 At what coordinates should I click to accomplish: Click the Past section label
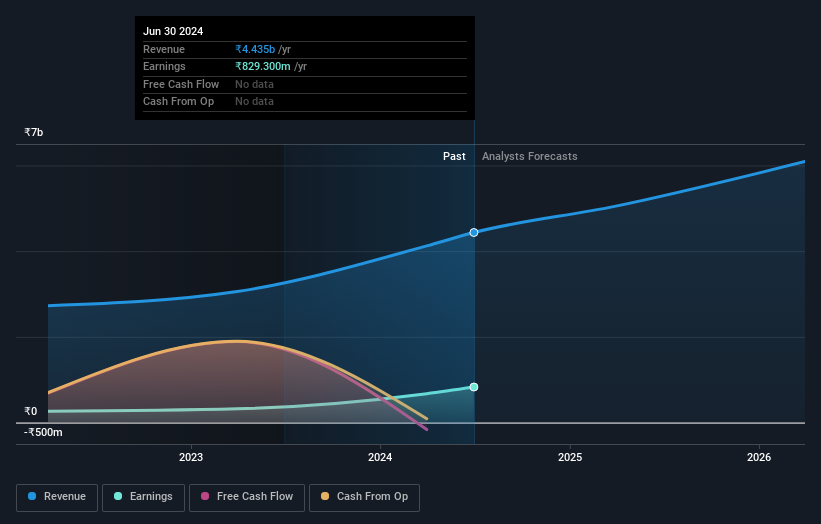tap(454, 157)
